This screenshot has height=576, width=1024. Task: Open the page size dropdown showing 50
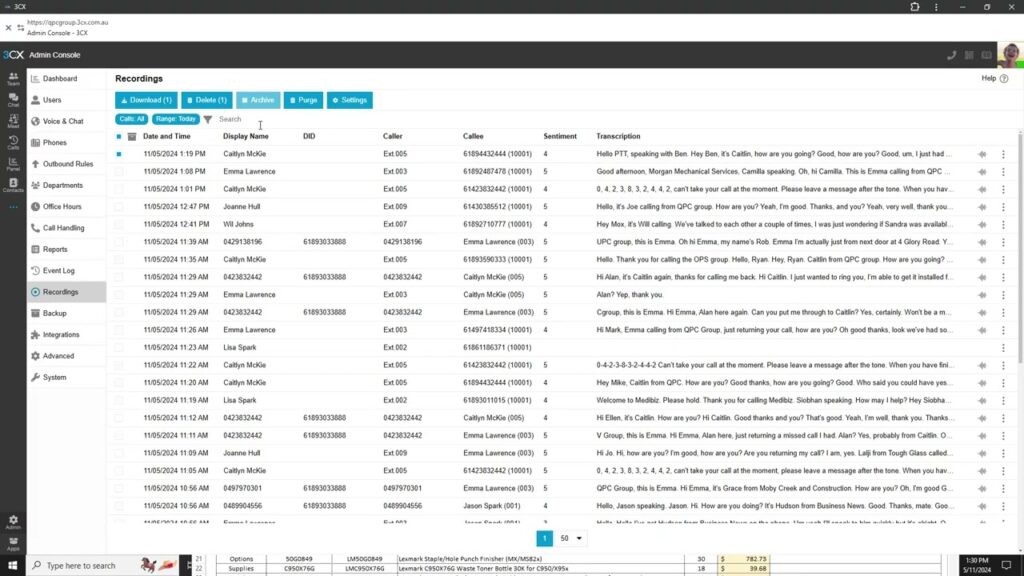pyautogui.click(x=572, y=538)
